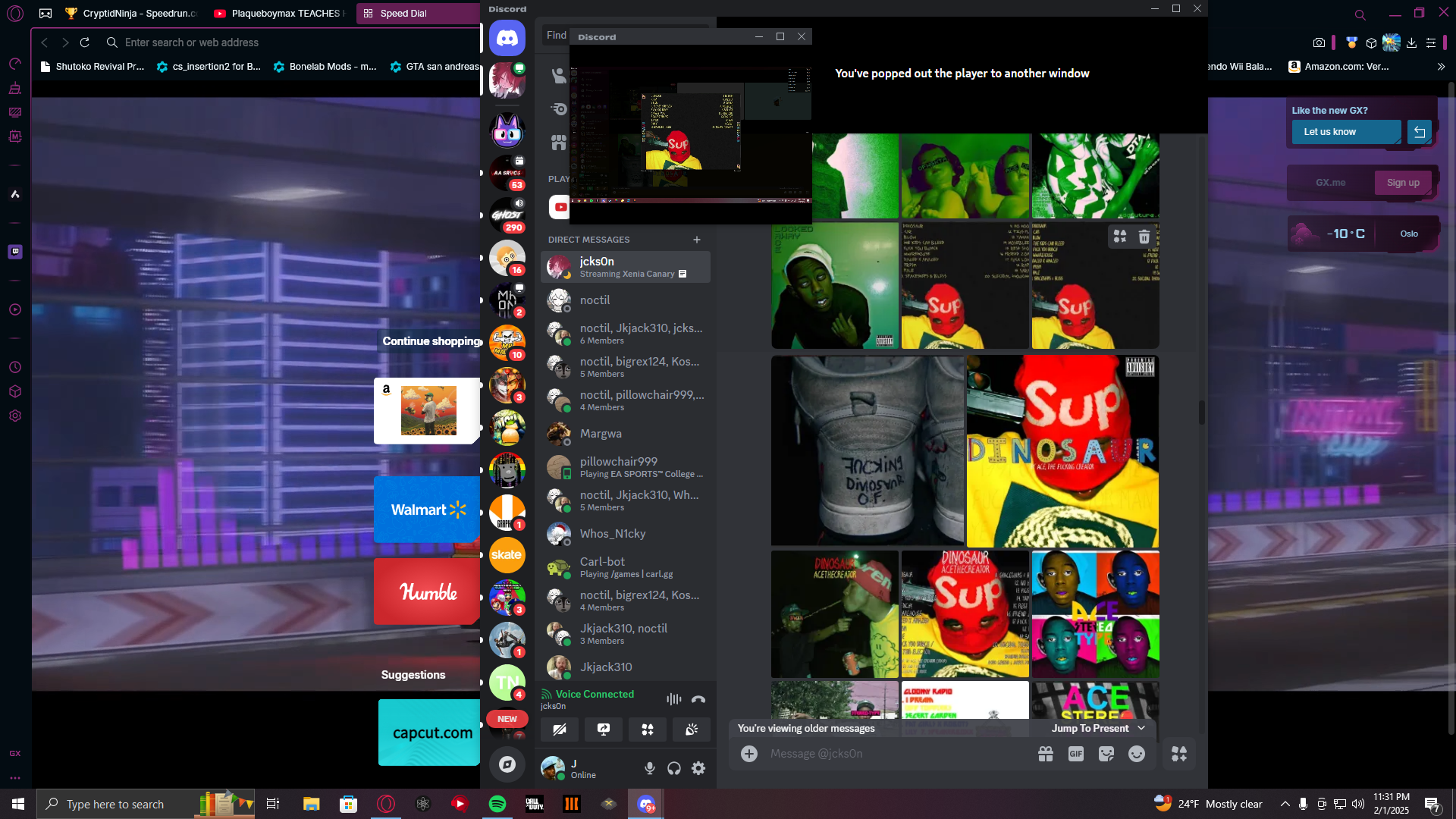Image resolution: width=1456 pixels, height=819 pixels.
Task: Mute the microphone
Action: pyautogui.click(x=650, y=768)
